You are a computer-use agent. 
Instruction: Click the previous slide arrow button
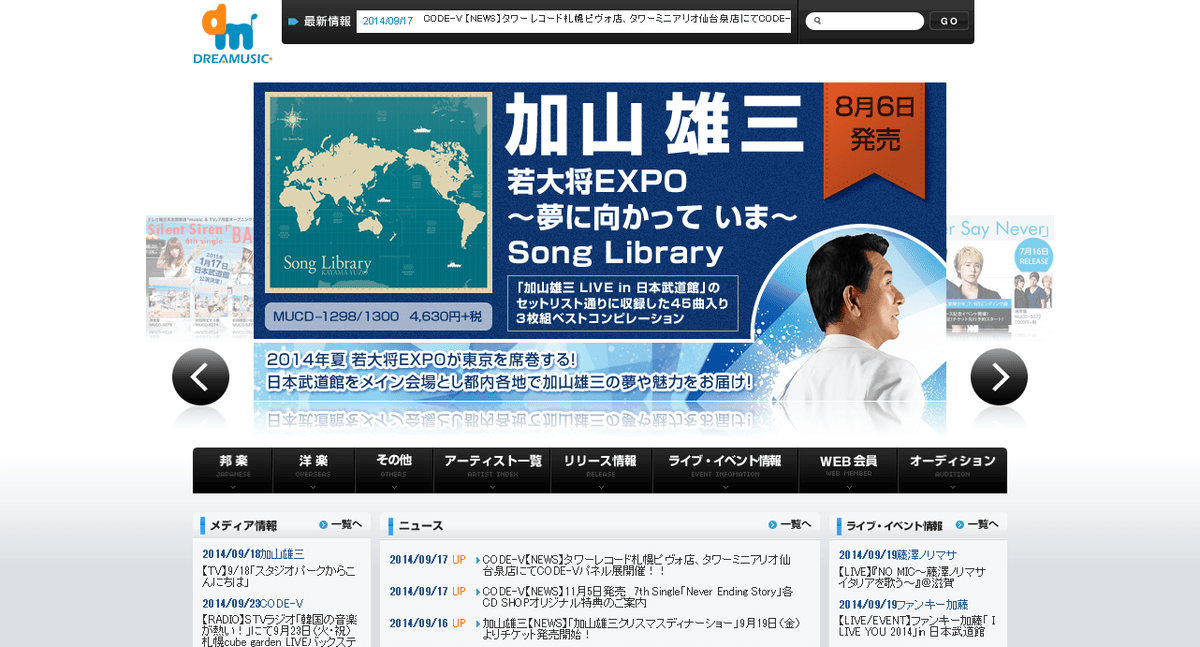[x=201, y=376]
